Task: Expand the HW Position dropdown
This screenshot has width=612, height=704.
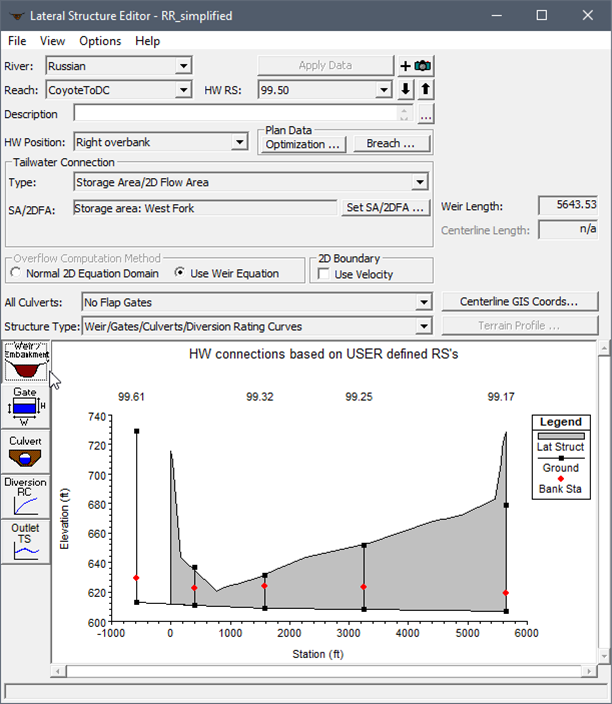Action: (x=240, y=142)
